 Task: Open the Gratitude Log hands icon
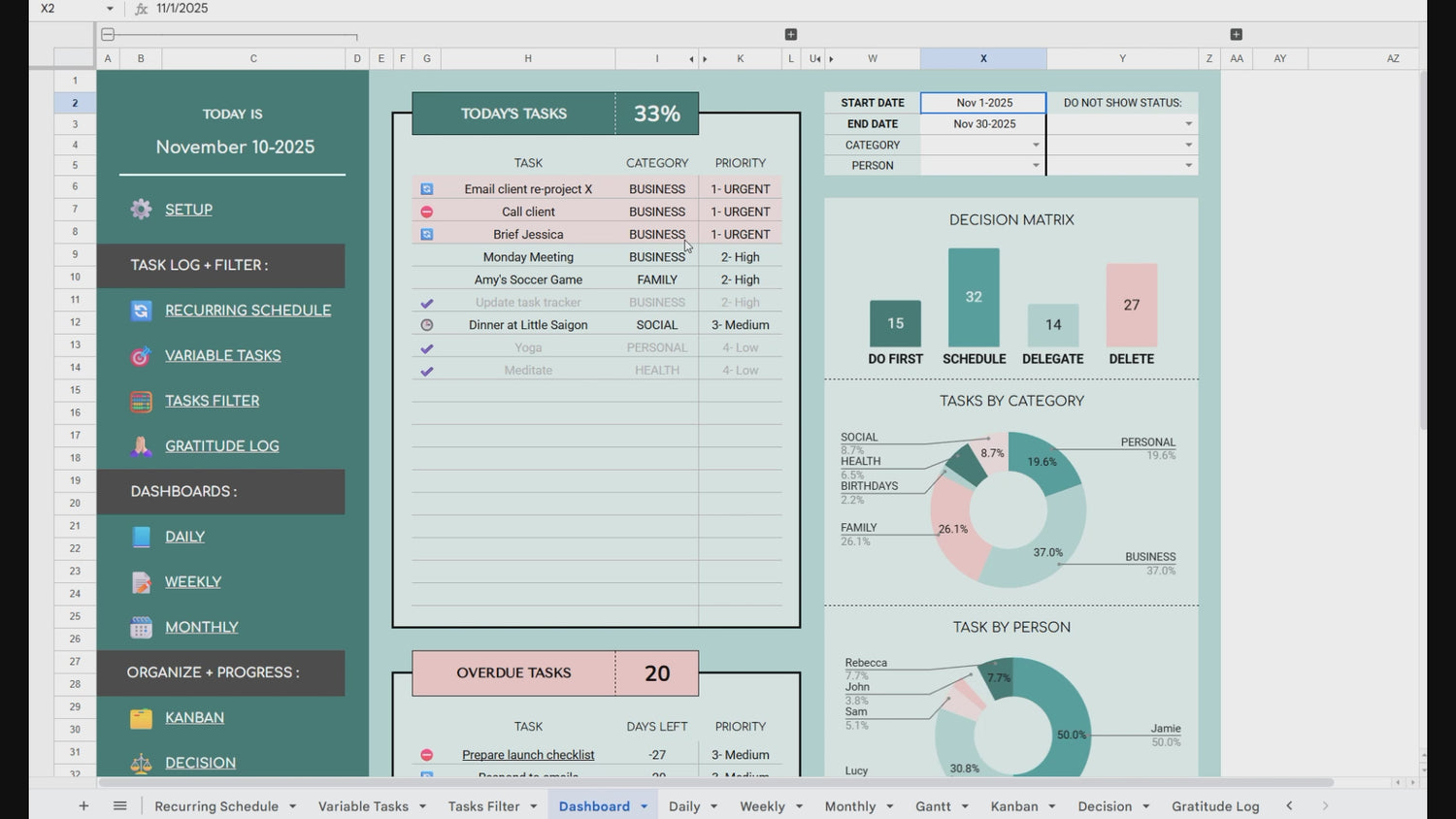141,445
